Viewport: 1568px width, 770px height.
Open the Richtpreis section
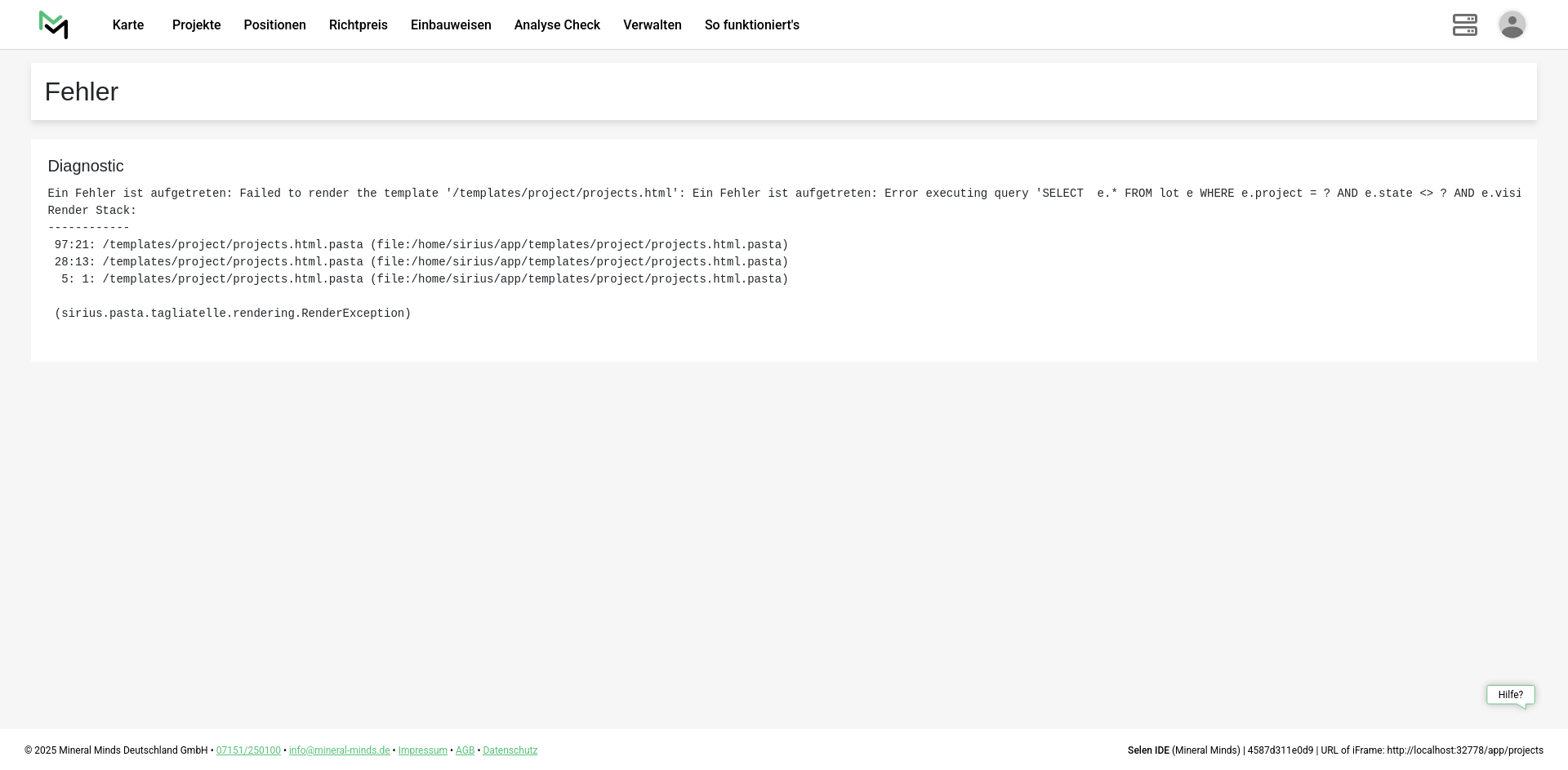tap(358, 25)
